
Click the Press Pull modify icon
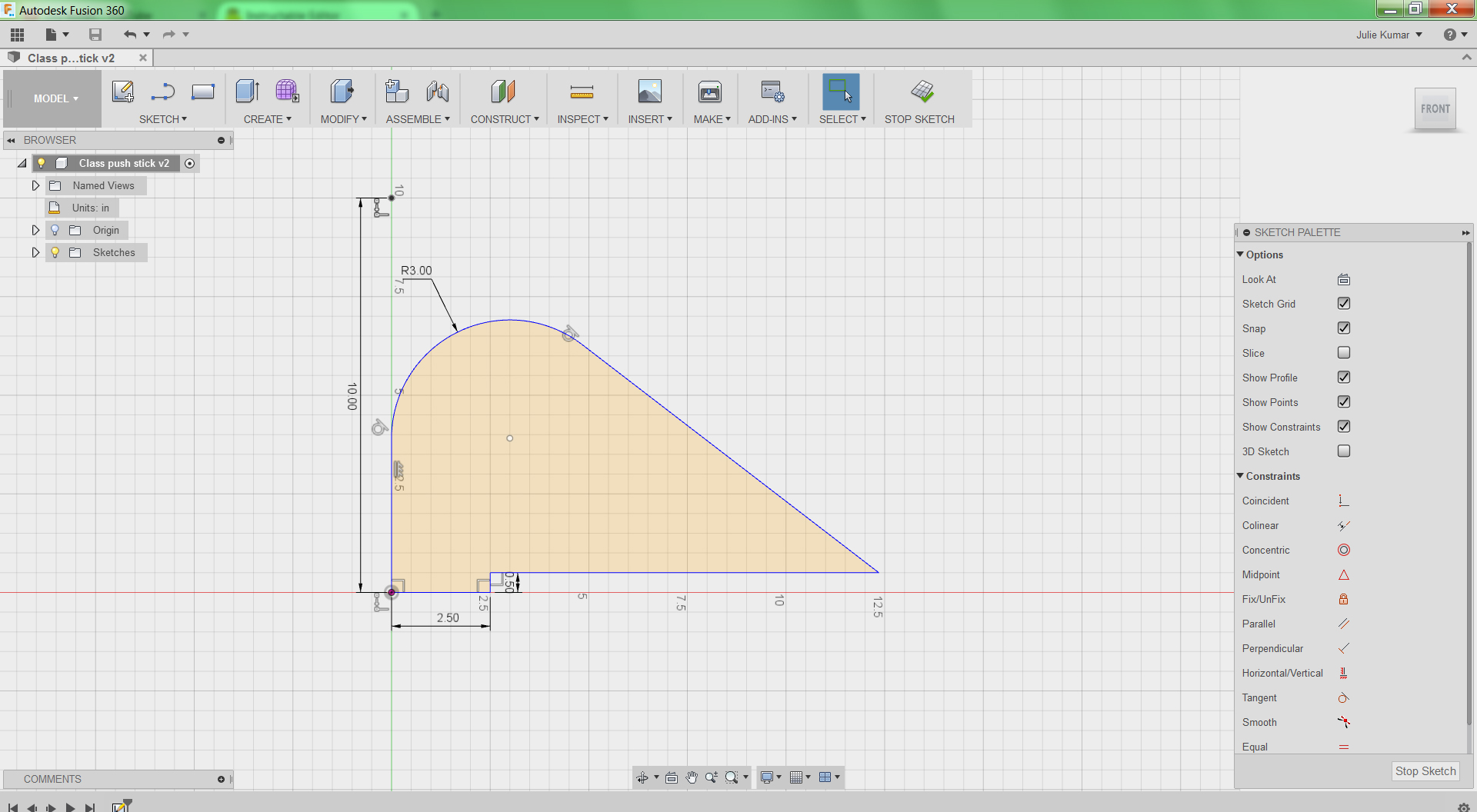342,92
